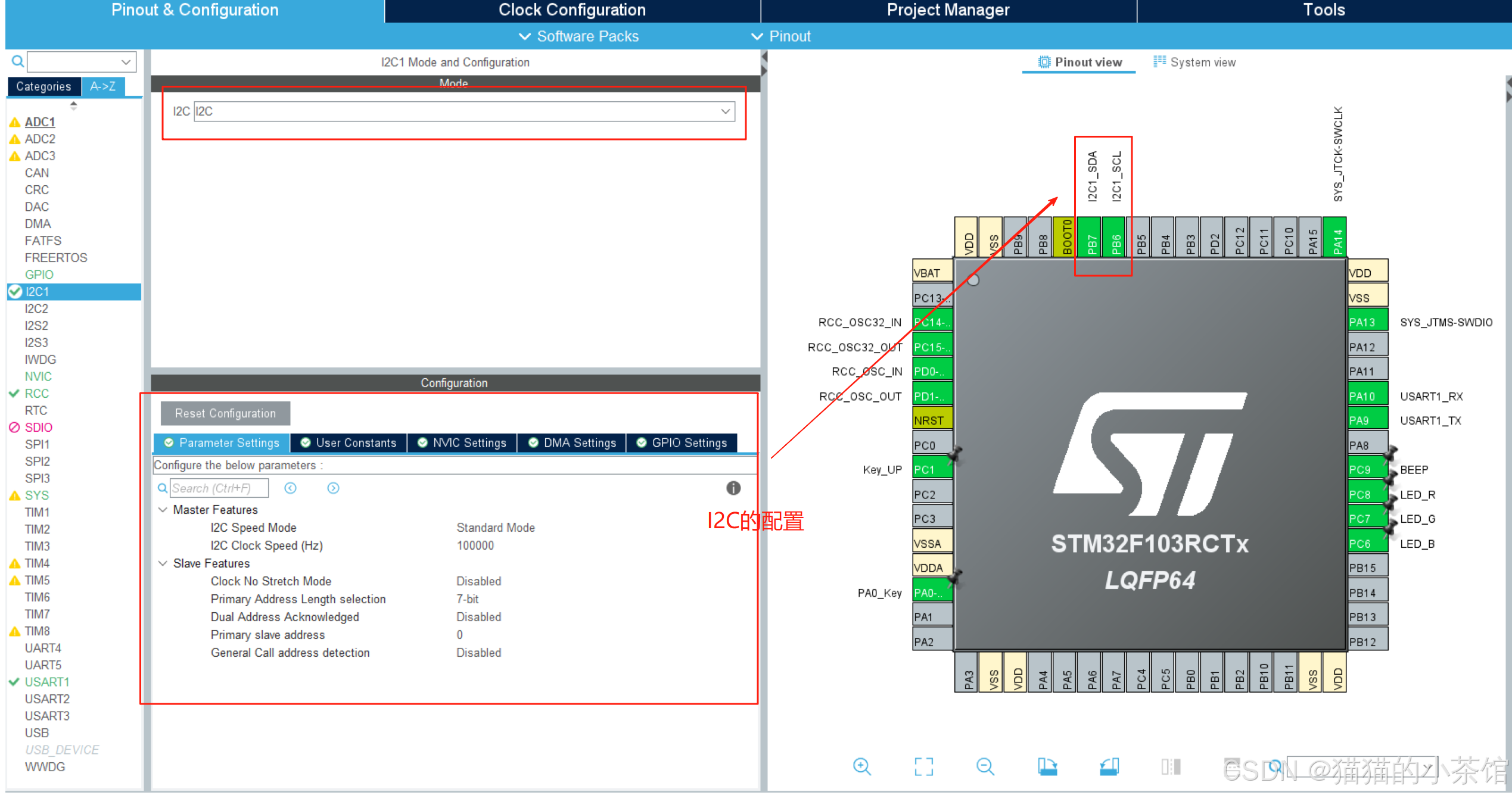1512x795 pixels.
Task: Select SYS in peripheral list
Action: point(36,495)
